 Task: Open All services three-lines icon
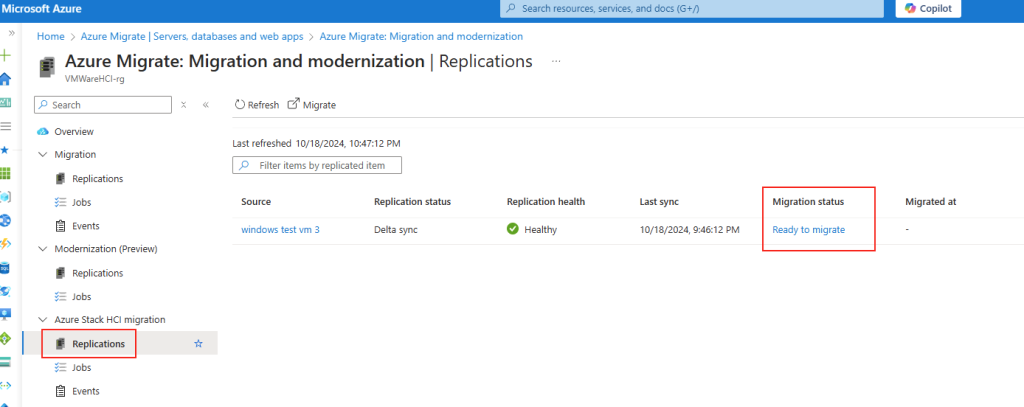[x=5, y=126]
